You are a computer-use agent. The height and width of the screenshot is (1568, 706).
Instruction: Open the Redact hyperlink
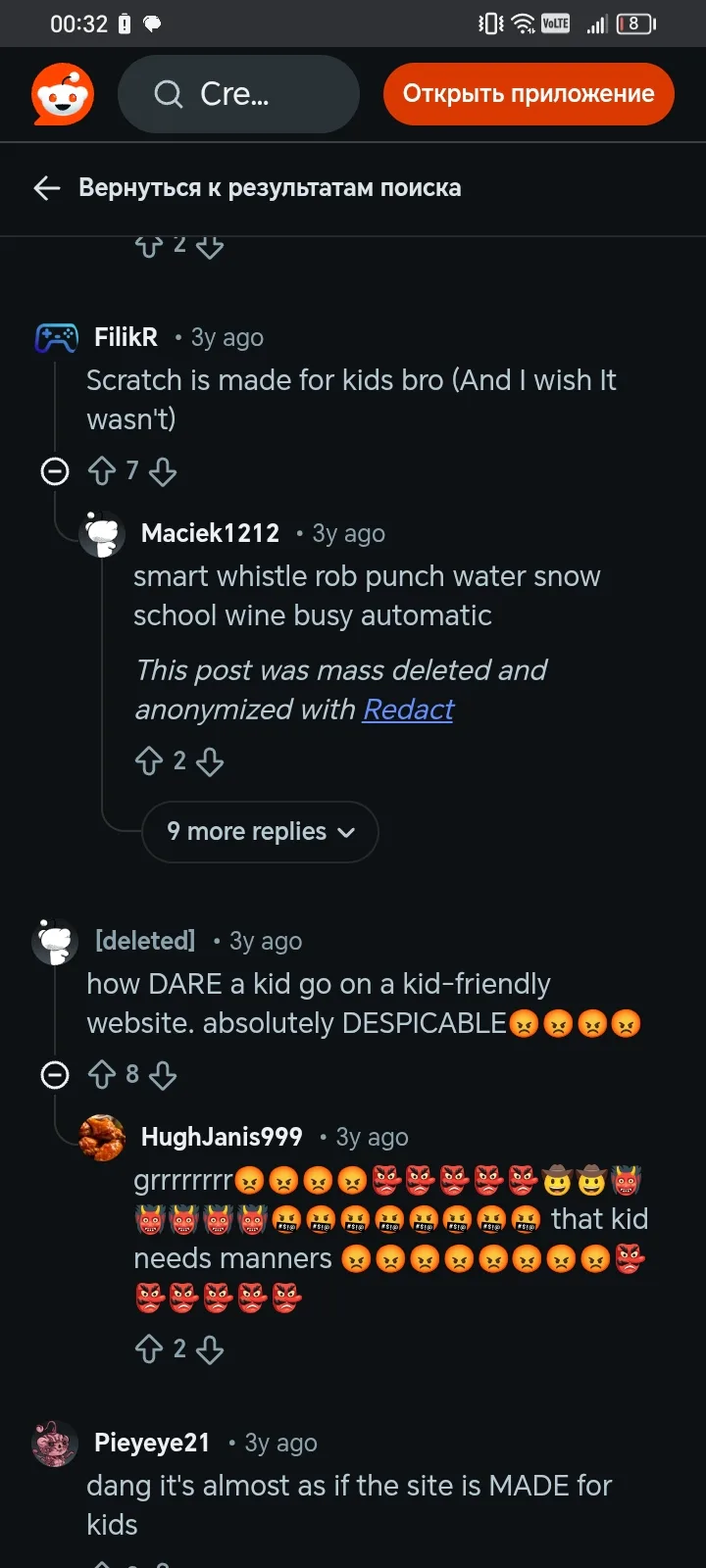click(x=408, y=710)
